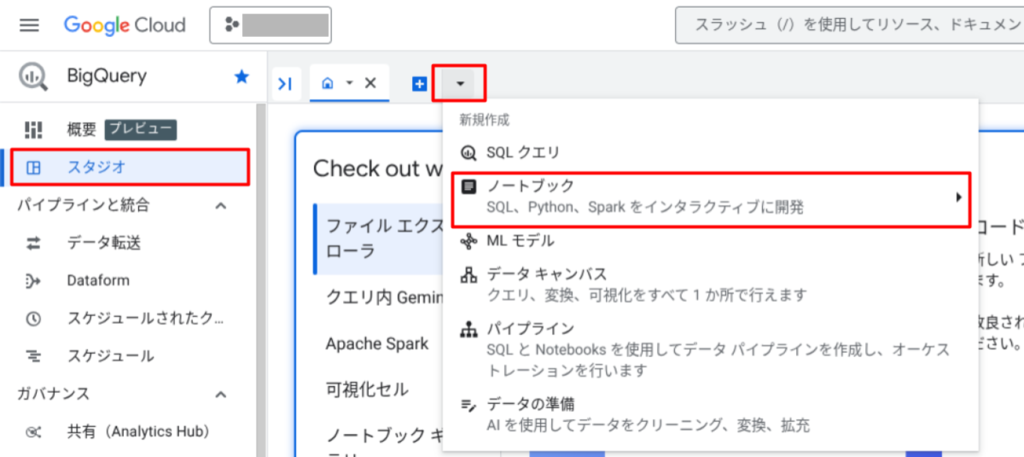1024x457 pixels.
Task: Click the データ転送 arrows icon
Action: coord(33,244)
